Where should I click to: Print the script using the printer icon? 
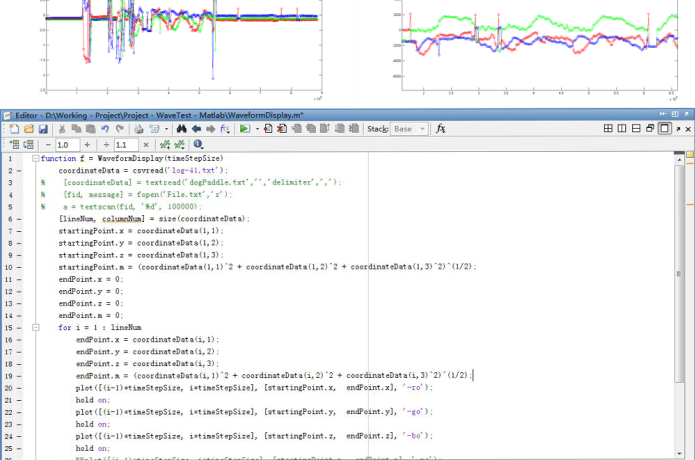(x=137, y=129)
